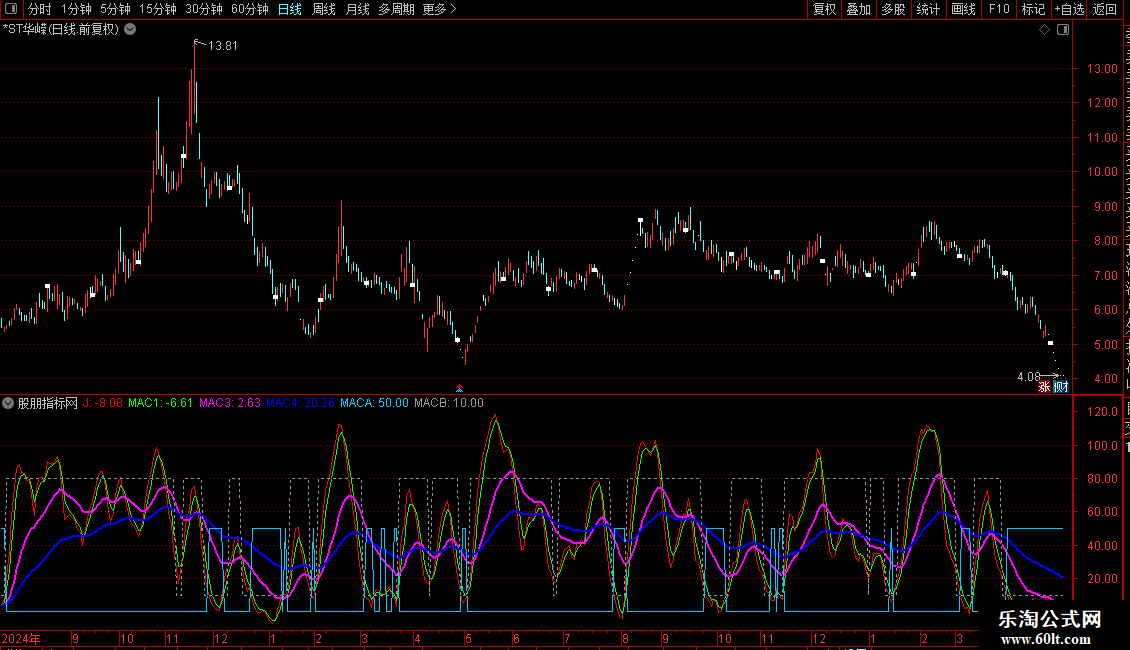1130x650 pixels.
Task: Click the MAC1: -6.61 green value
Action: point(160,403)
